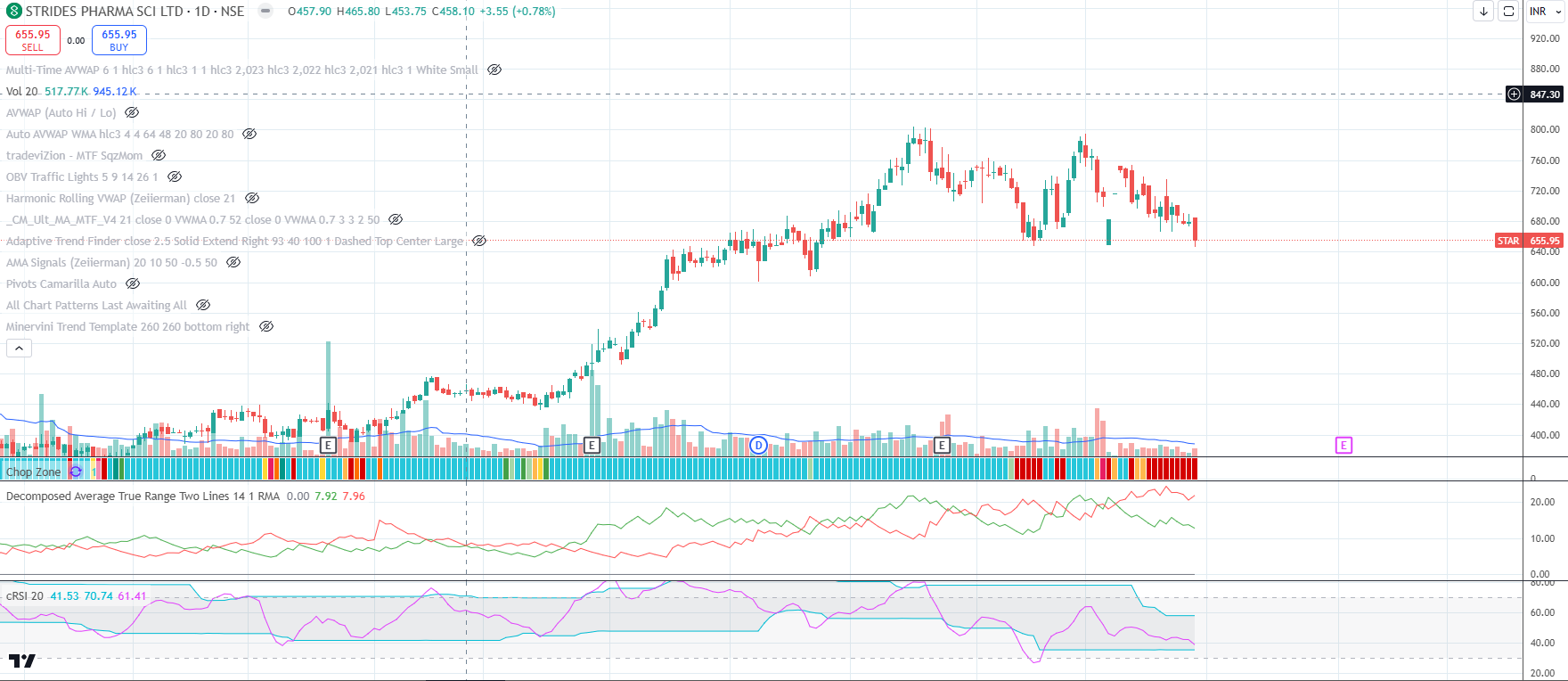Click the third black earnings E marker

pyautogui.click(x=942, y=445)
